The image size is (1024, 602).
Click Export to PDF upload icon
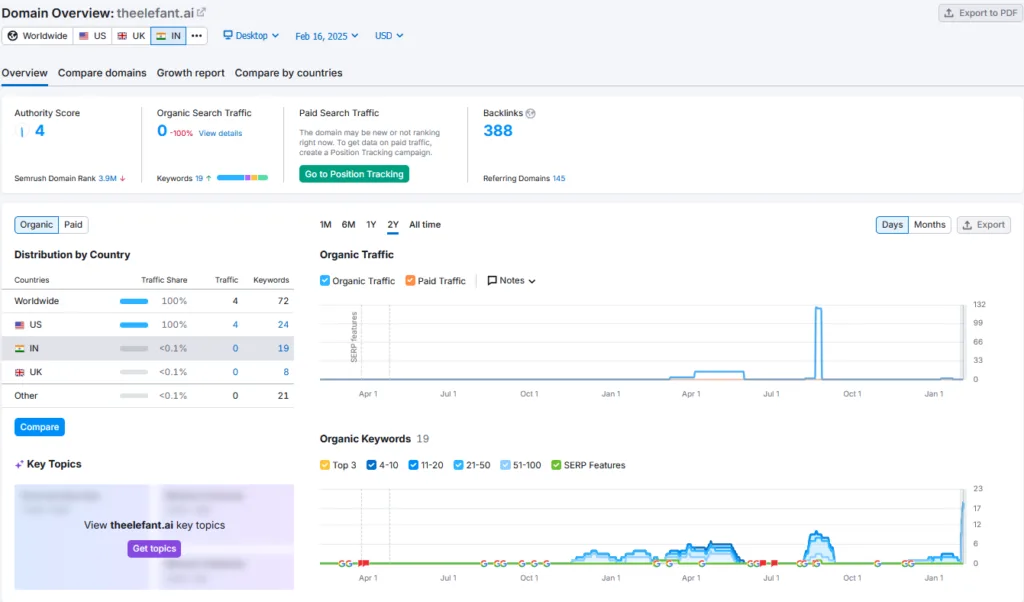tap(949, 13)
